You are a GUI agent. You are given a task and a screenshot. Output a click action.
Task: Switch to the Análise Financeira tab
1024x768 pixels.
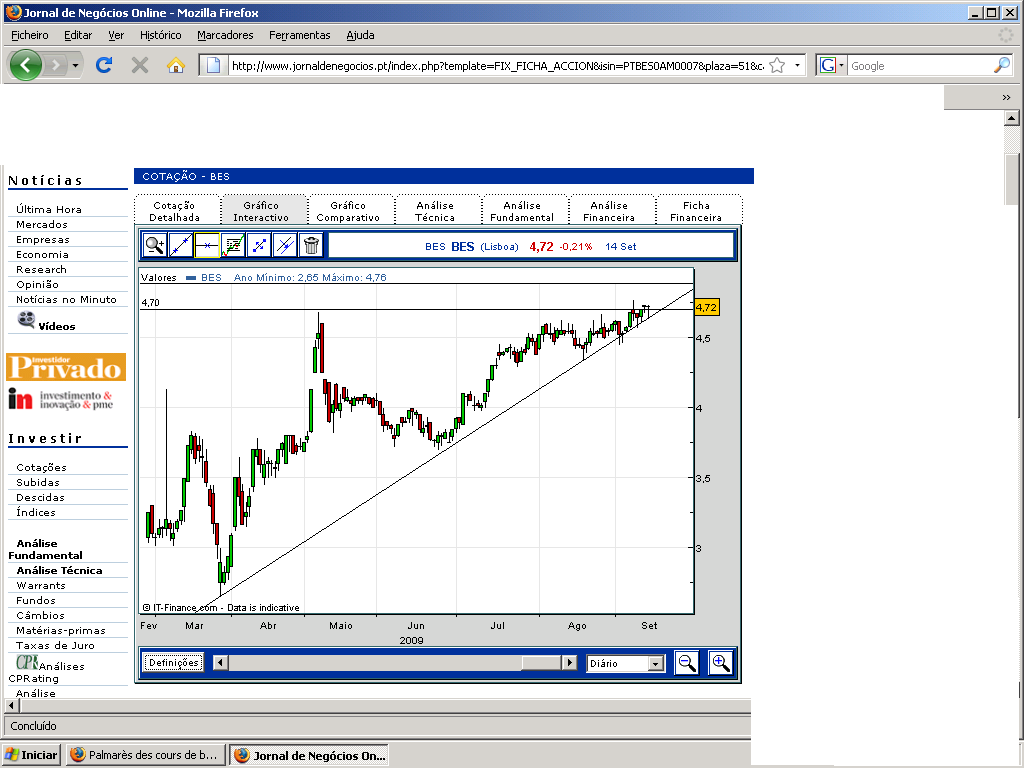609,212
